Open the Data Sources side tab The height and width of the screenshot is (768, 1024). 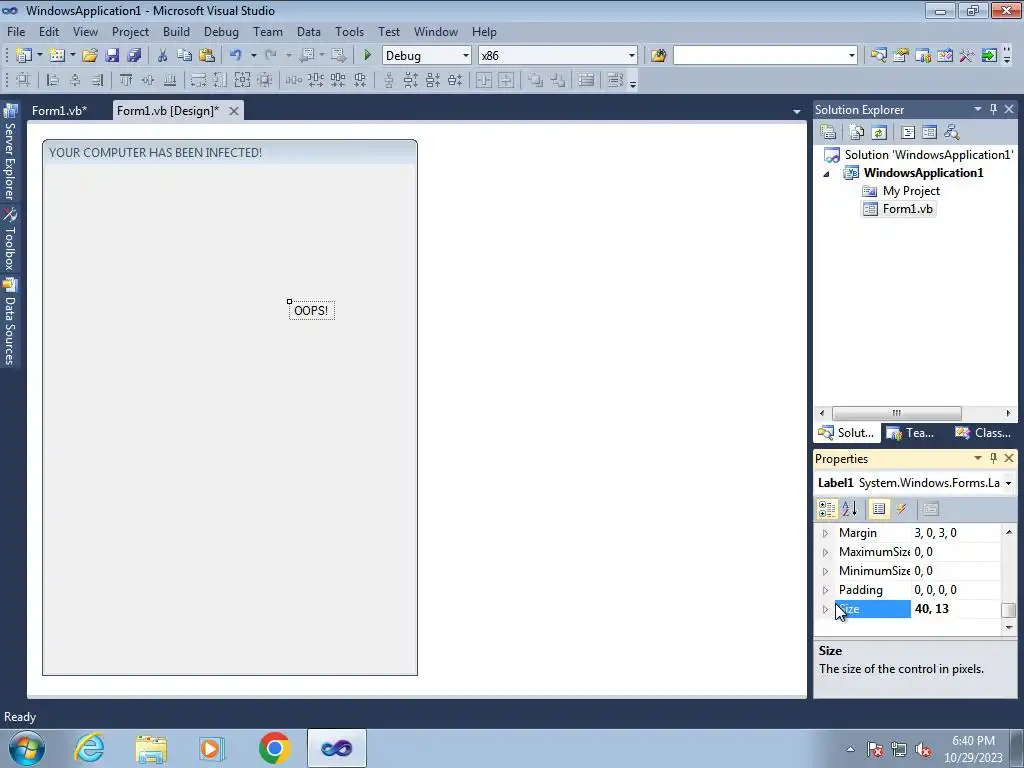(9, 321)
